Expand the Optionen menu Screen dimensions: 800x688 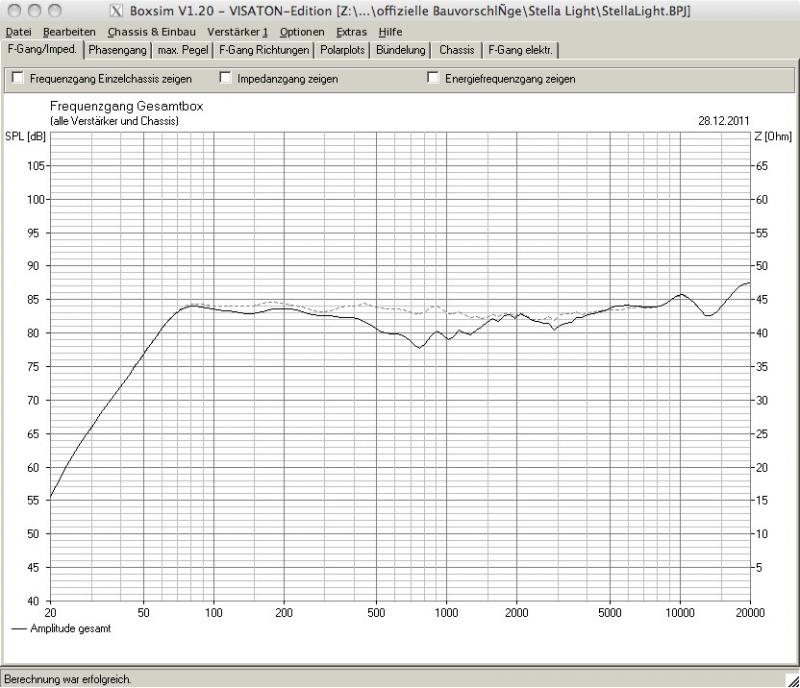[x=302, y=32]
